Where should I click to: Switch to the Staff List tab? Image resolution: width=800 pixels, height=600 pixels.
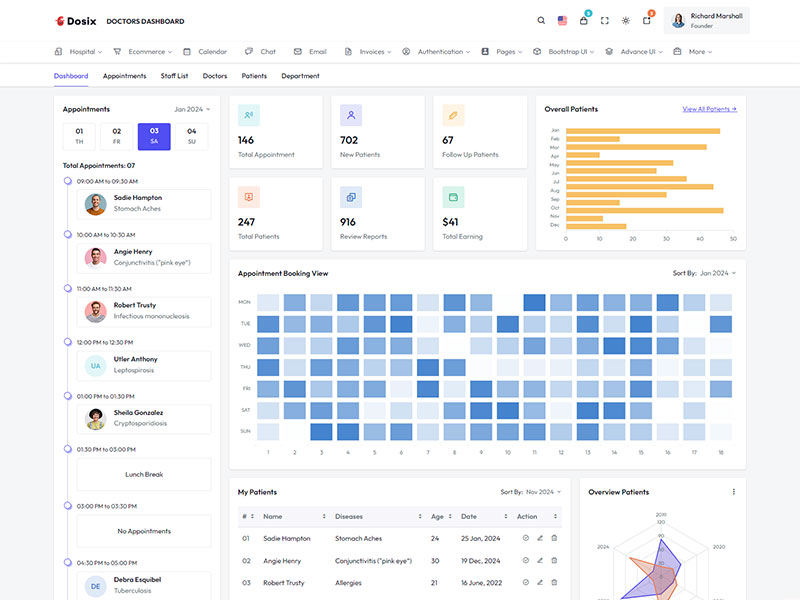173,75
